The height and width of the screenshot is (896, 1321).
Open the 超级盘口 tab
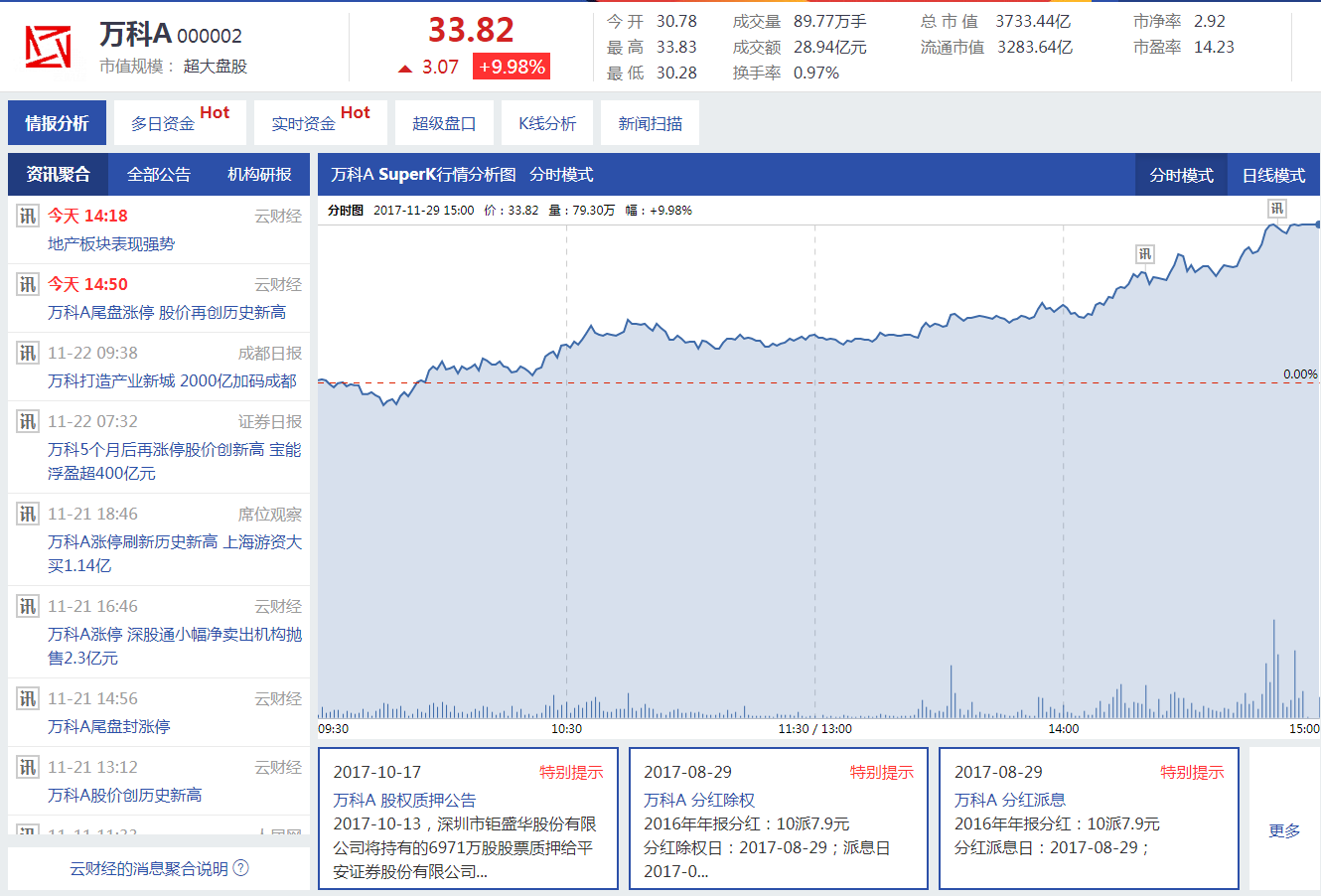(x=444, y=123)
